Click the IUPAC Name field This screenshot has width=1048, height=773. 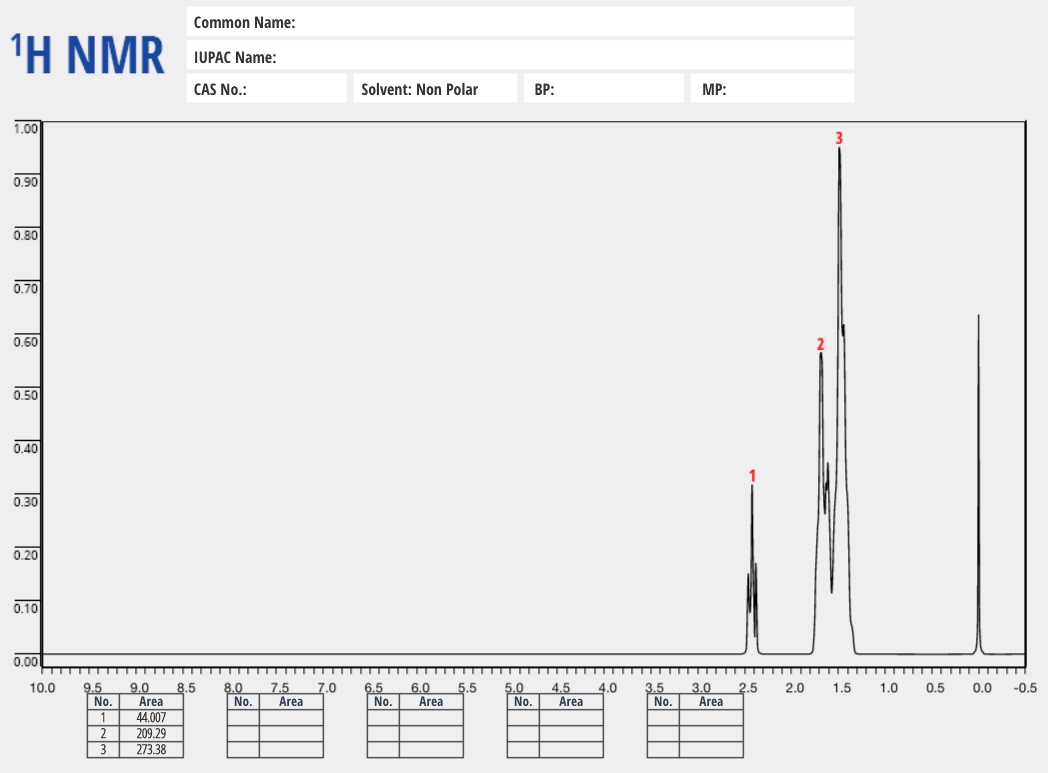click(520, 56)
